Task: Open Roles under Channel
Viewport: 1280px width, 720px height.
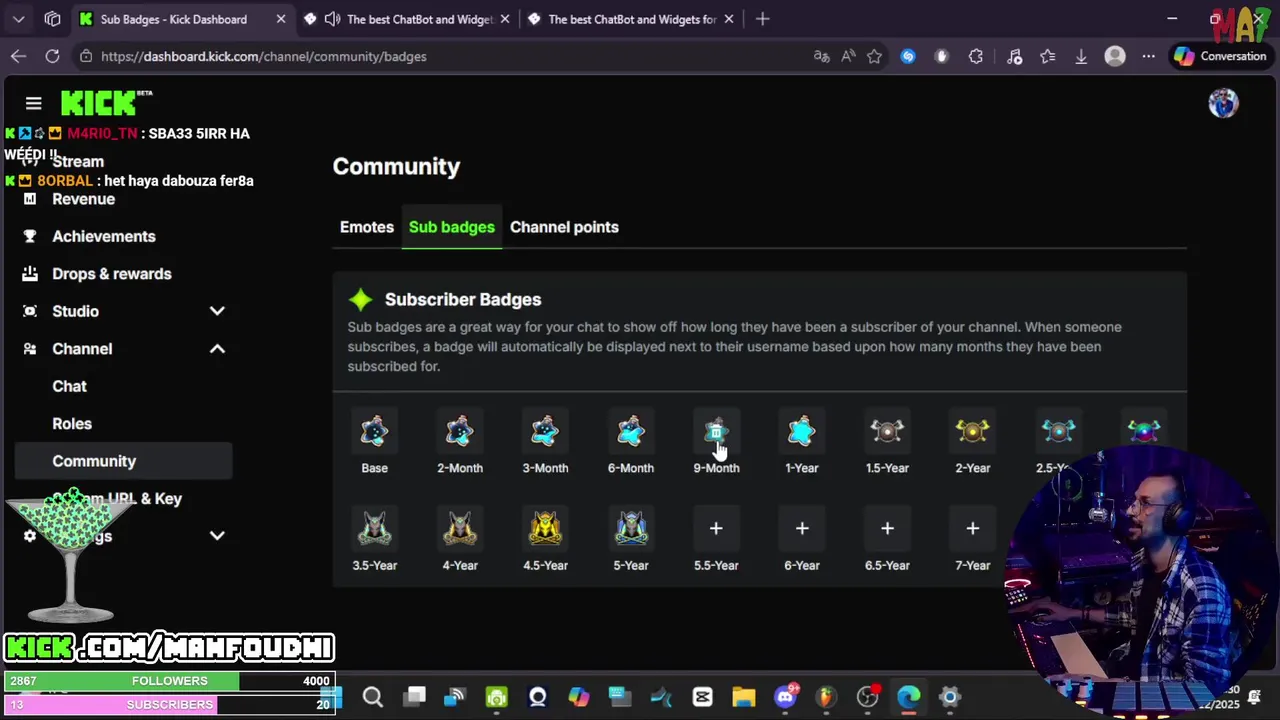Action: (x=72, y=424)
